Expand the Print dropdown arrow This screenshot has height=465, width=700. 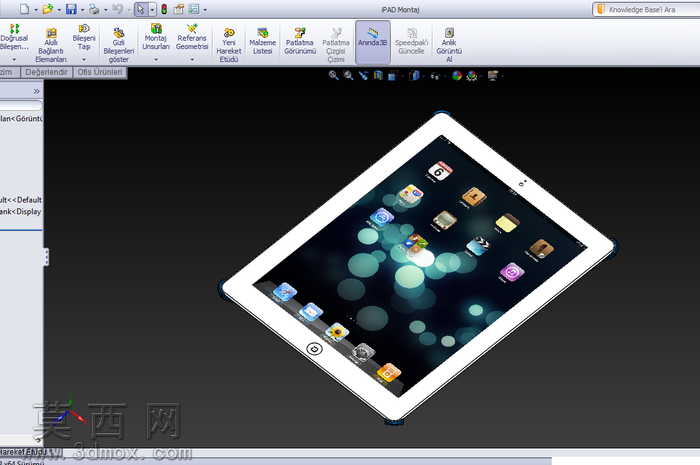106,9
